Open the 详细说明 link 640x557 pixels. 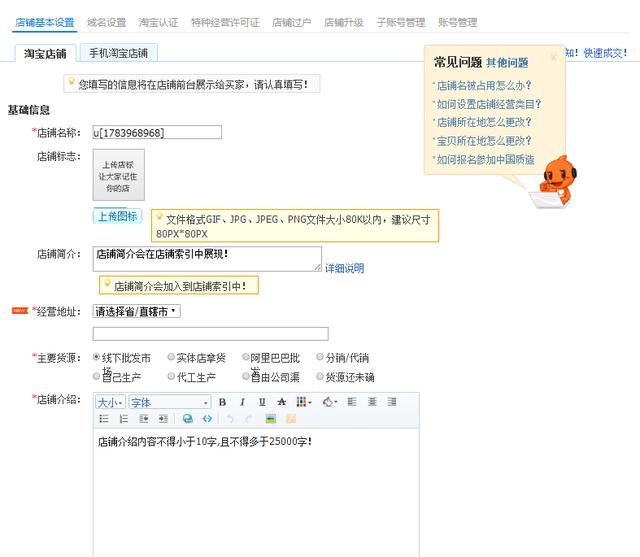344,268
